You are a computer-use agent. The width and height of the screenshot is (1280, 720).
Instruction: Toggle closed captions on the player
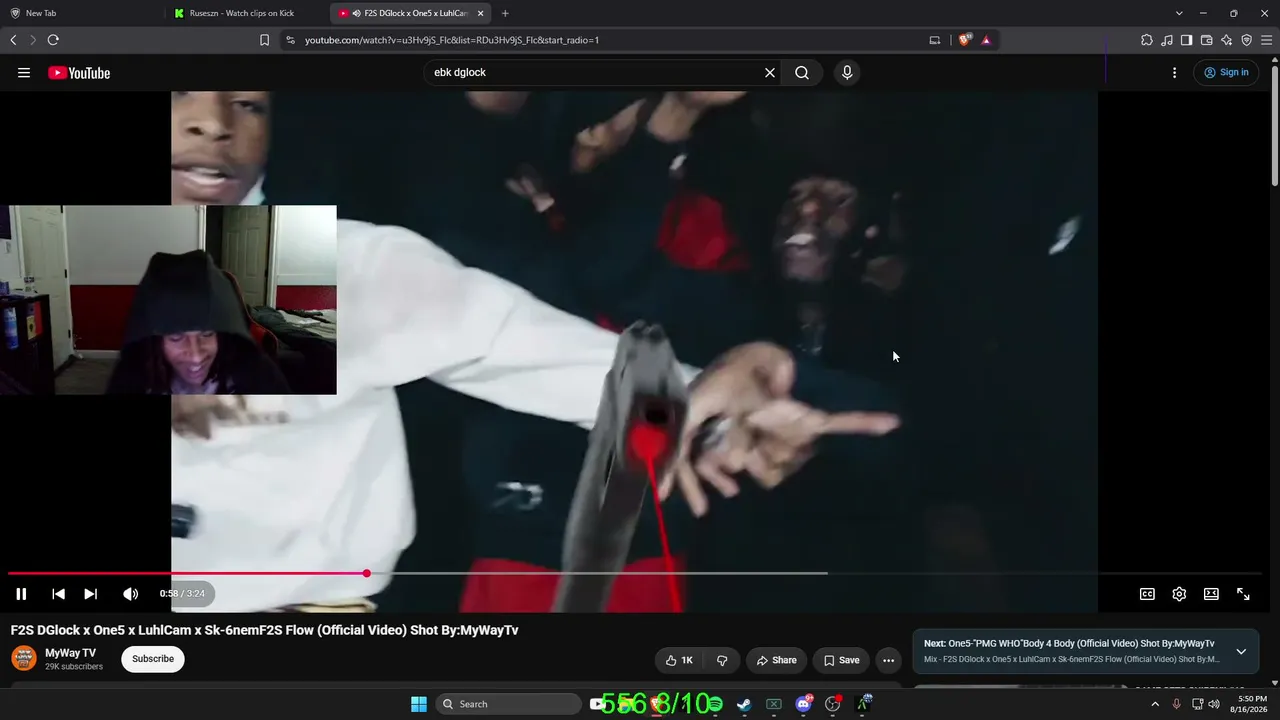1147,594
